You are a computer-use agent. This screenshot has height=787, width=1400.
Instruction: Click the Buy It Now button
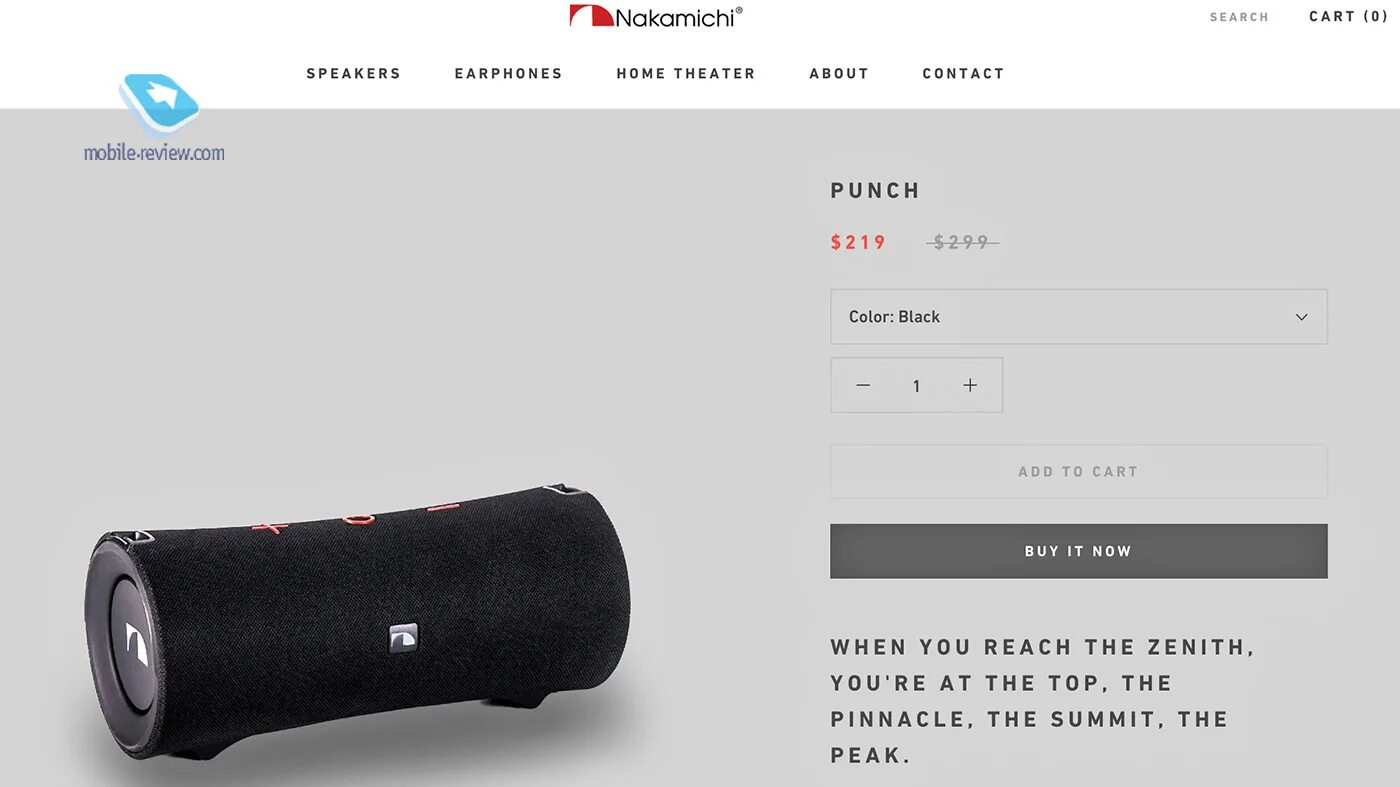pyautogui.click(x=1078, y=551)
